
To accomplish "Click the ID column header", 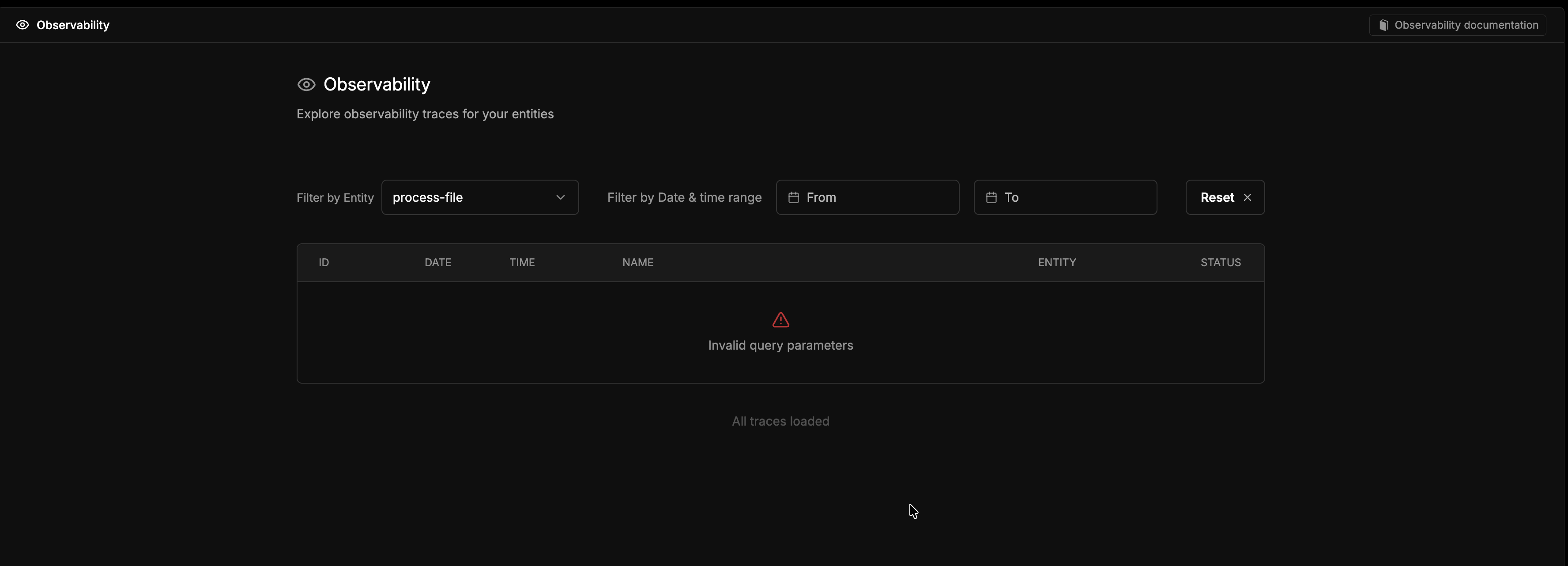I will point(324,262).
